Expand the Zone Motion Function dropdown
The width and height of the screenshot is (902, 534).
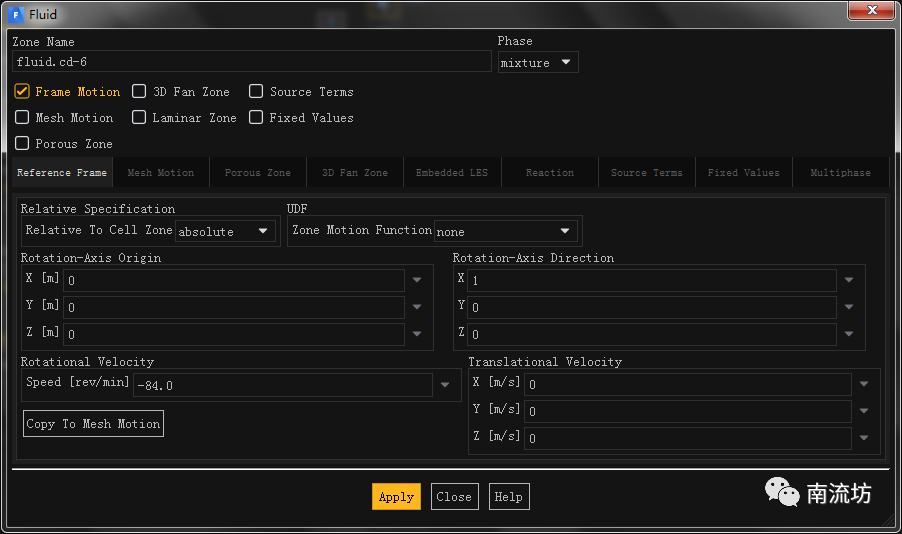506,231
